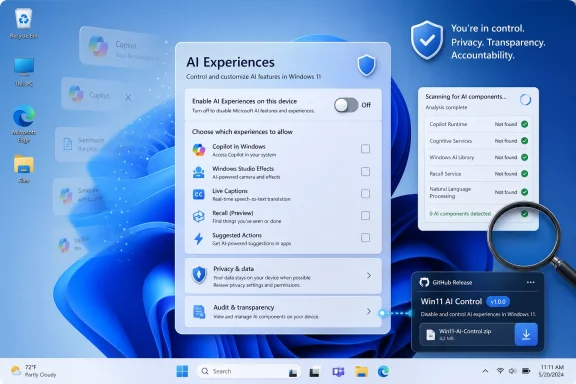Click the faded Summarize this page card

[x=84, y=144]
